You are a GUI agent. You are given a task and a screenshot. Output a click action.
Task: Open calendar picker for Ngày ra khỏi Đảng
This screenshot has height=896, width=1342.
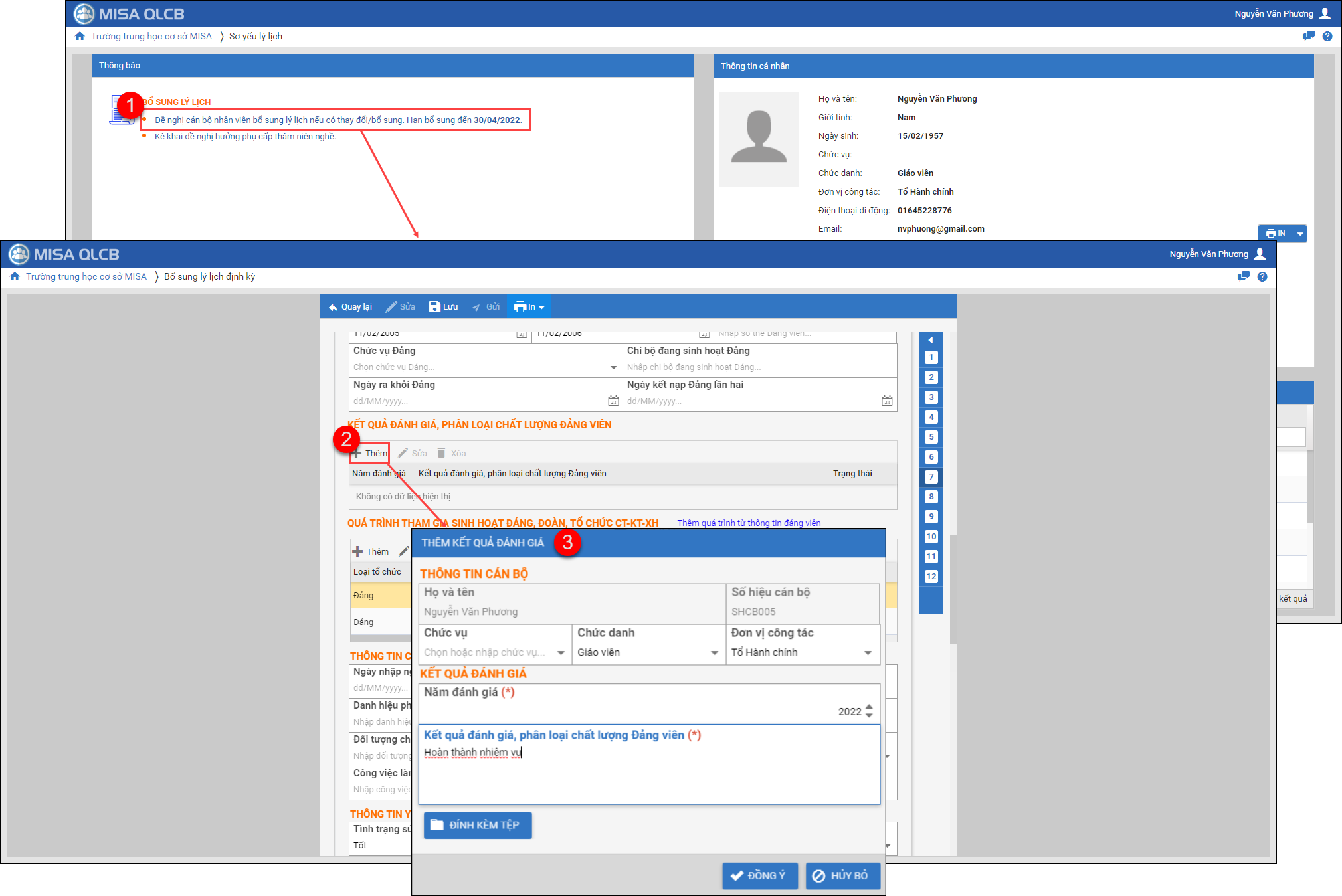(613, 401)
